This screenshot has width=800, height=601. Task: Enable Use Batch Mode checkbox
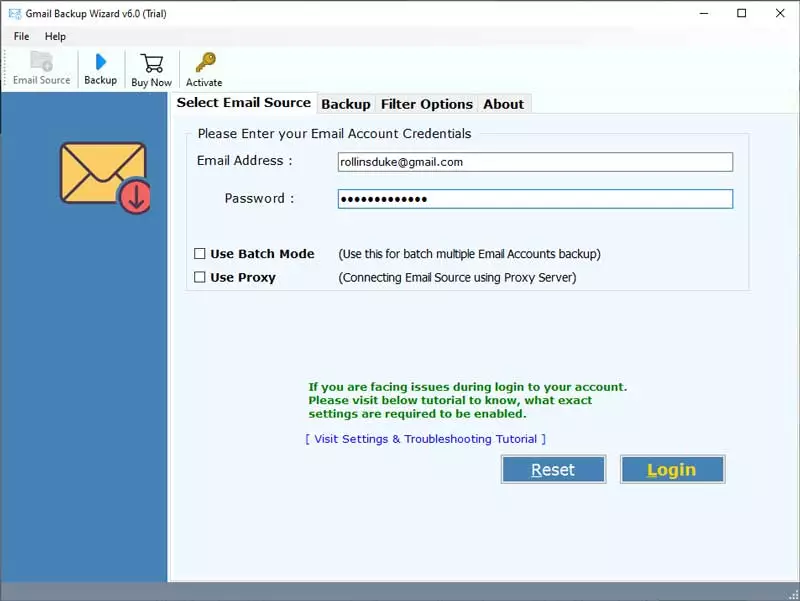(x=199, y=254)
